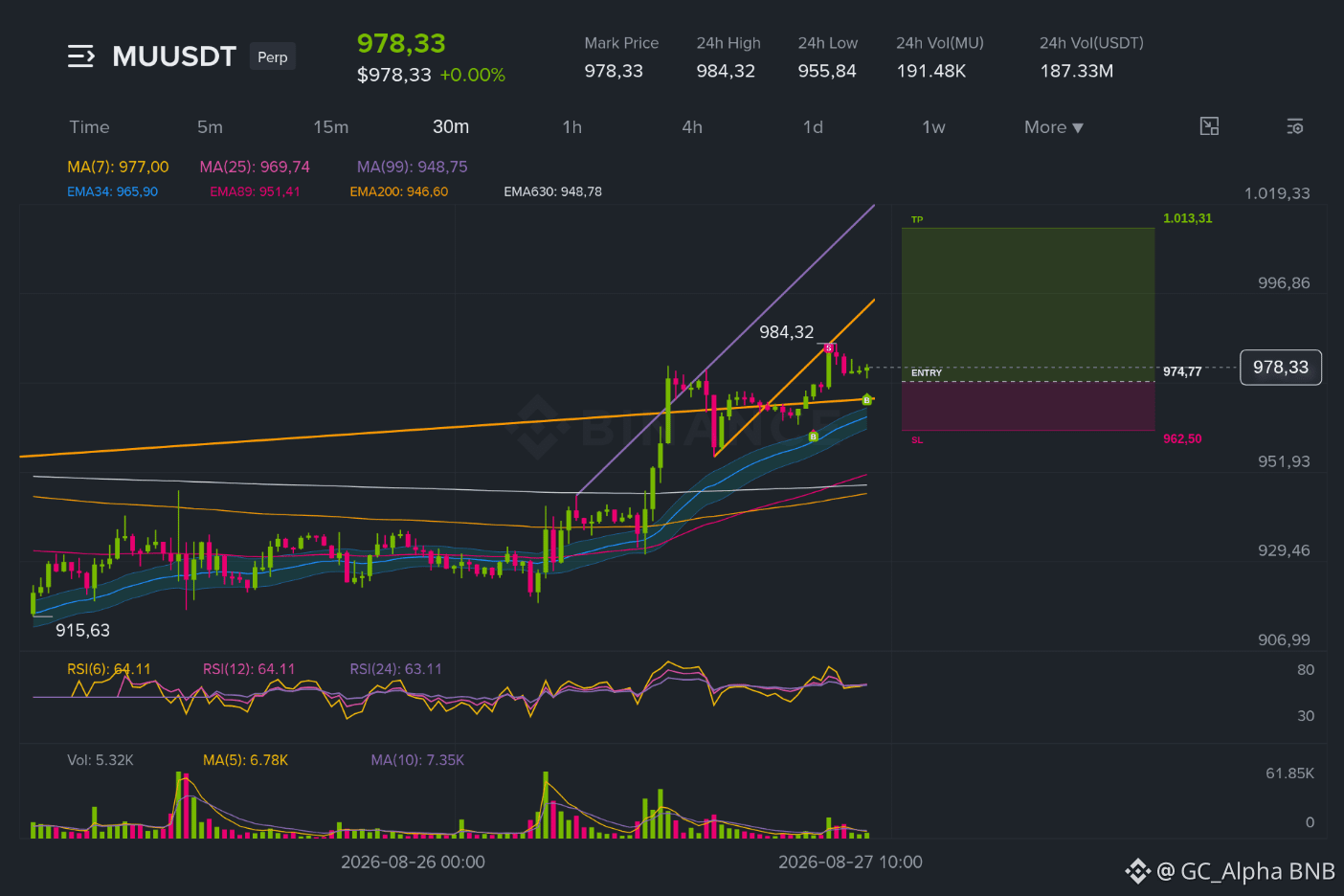
Task: Switch to the 4h timeframe
Action: coord(692,127)
